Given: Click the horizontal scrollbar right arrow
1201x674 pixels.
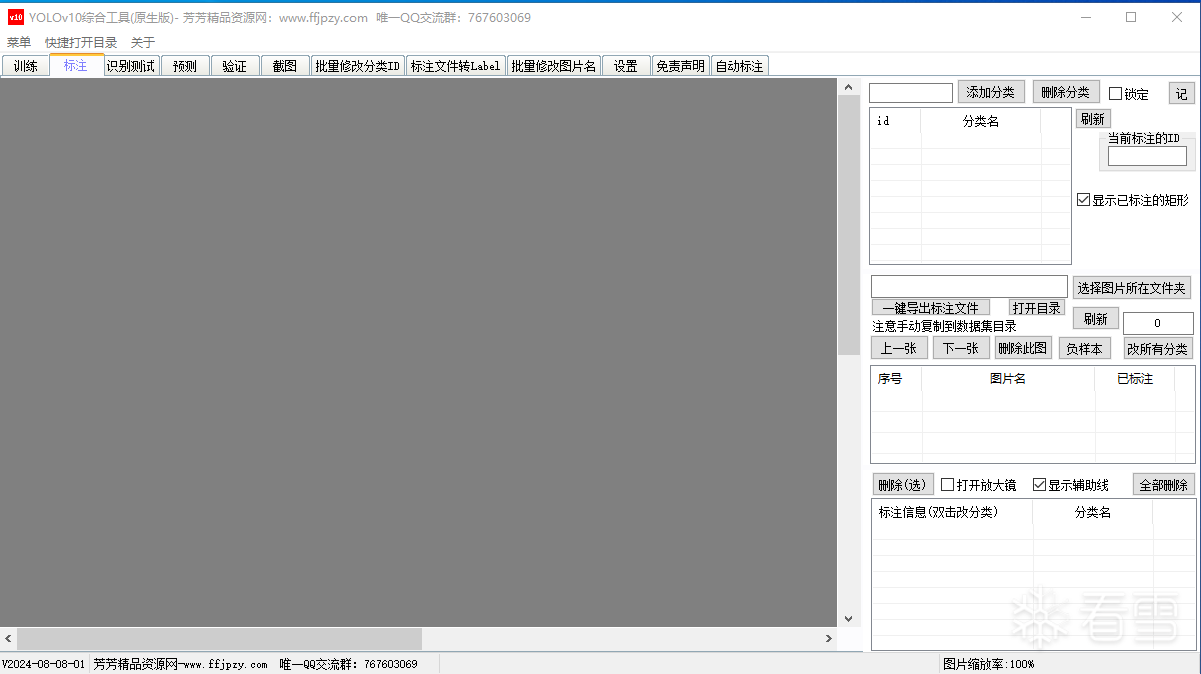Looking at the screenshot, I should pos(829,638).
